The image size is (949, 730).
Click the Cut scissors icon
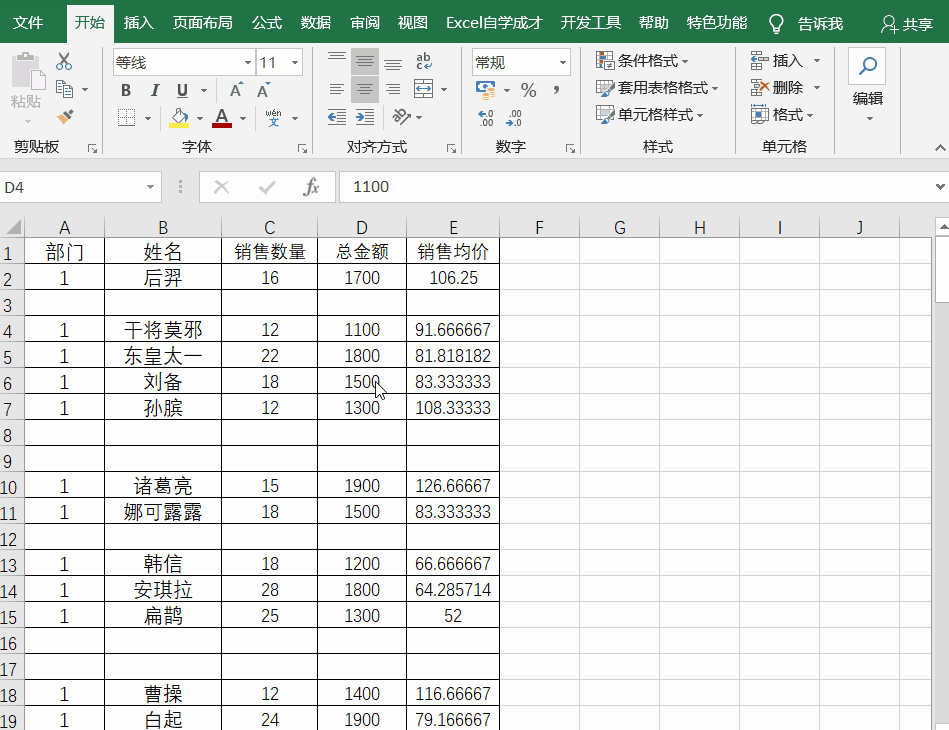click(64, 62)
